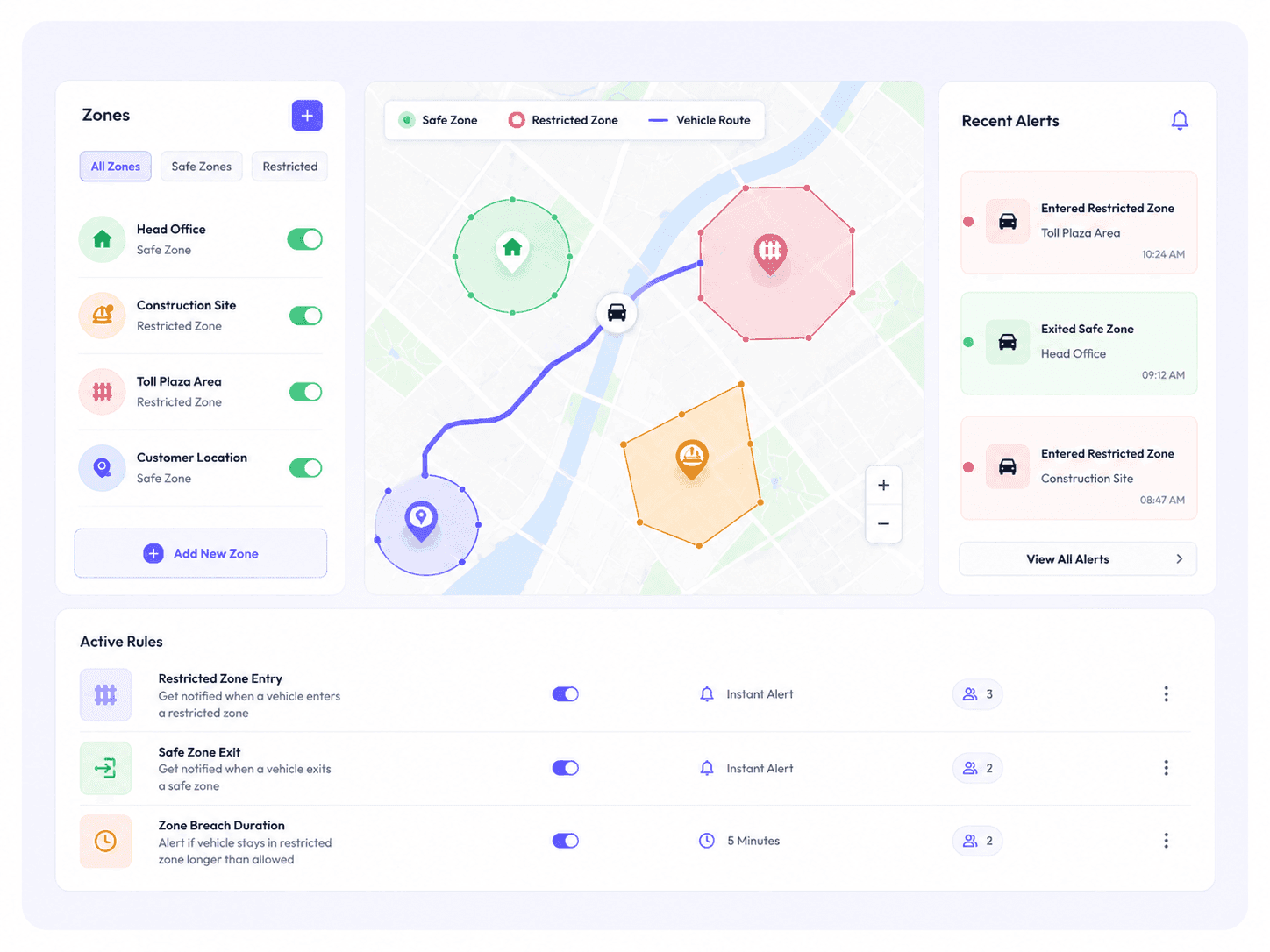The image size is (1270, 952).
Task: Click the Zone Breach Duration rule title
Action: 222,825
